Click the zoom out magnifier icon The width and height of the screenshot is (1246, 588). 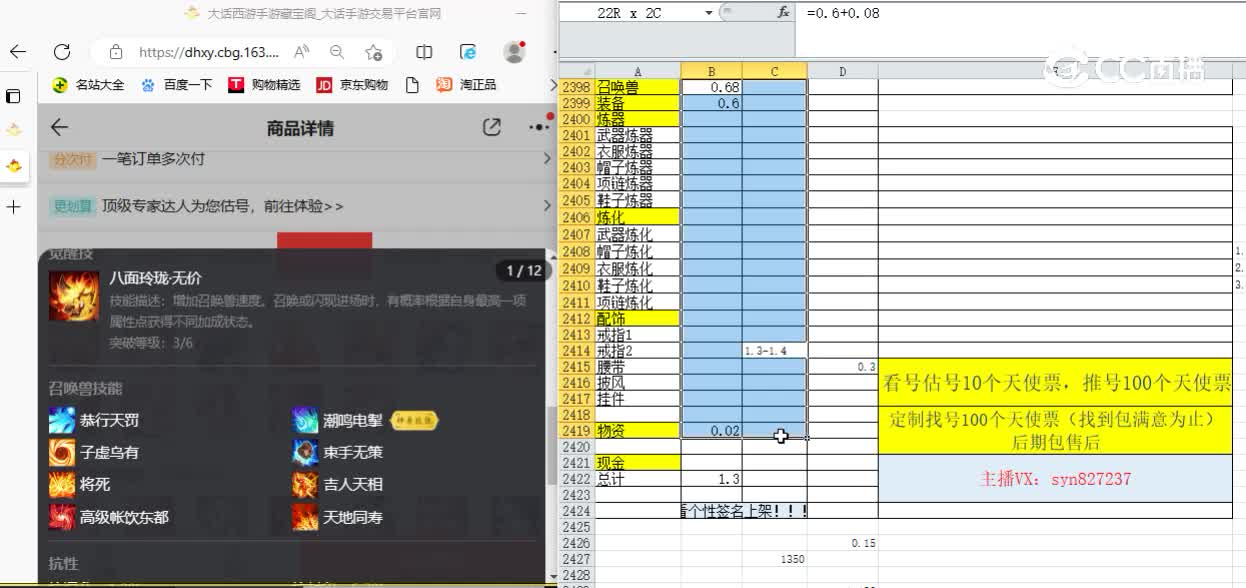[337, 52]
